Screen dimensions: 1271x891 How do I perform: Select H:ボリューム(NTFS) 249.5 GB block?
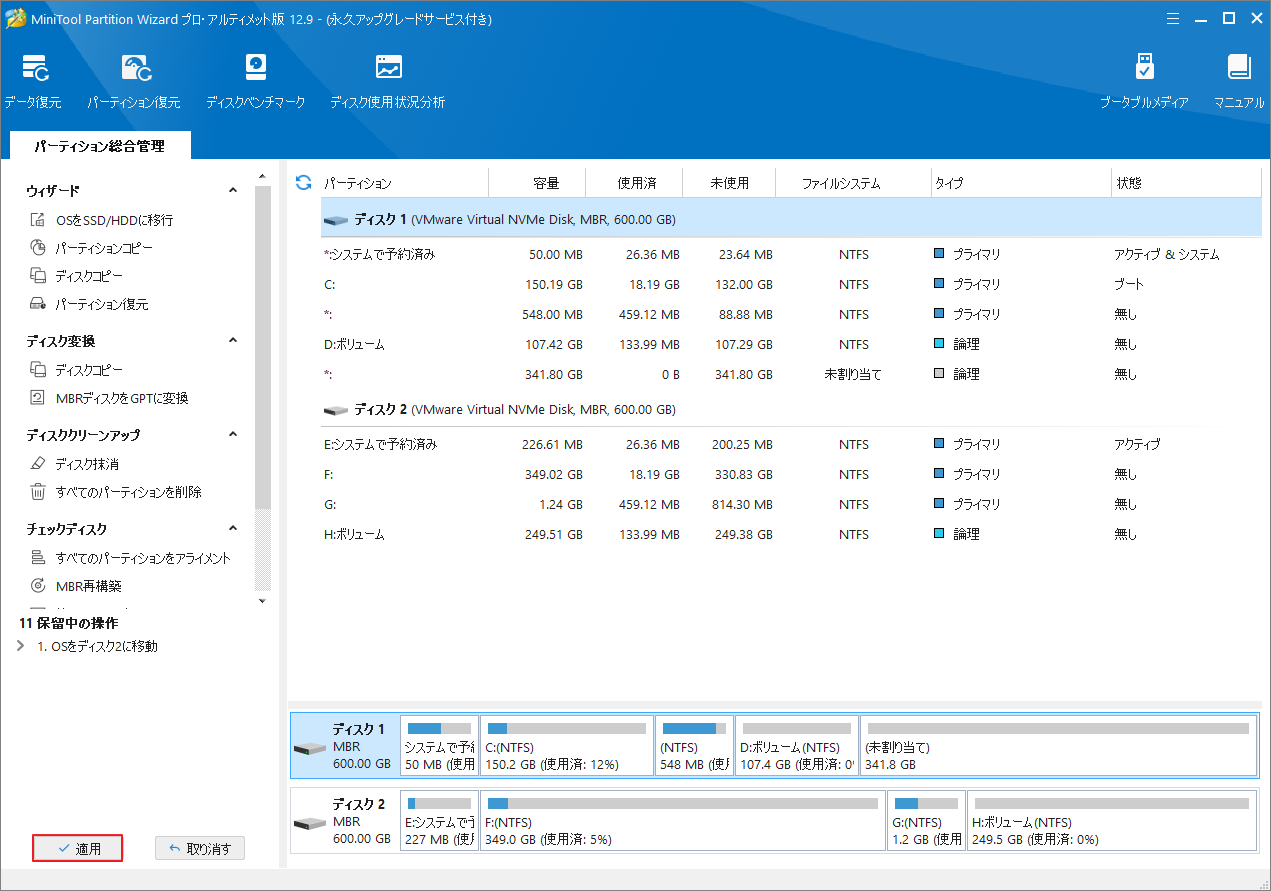click(1112, 820)
